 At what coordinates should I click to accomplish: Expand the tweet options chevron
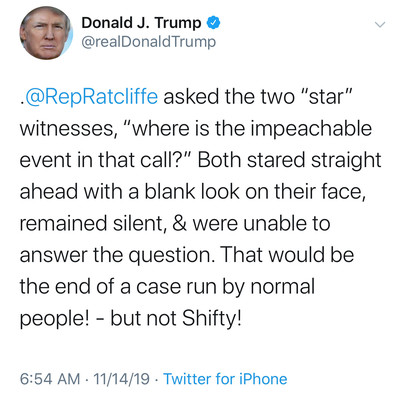pyautogui.click(x=380, y=24)
